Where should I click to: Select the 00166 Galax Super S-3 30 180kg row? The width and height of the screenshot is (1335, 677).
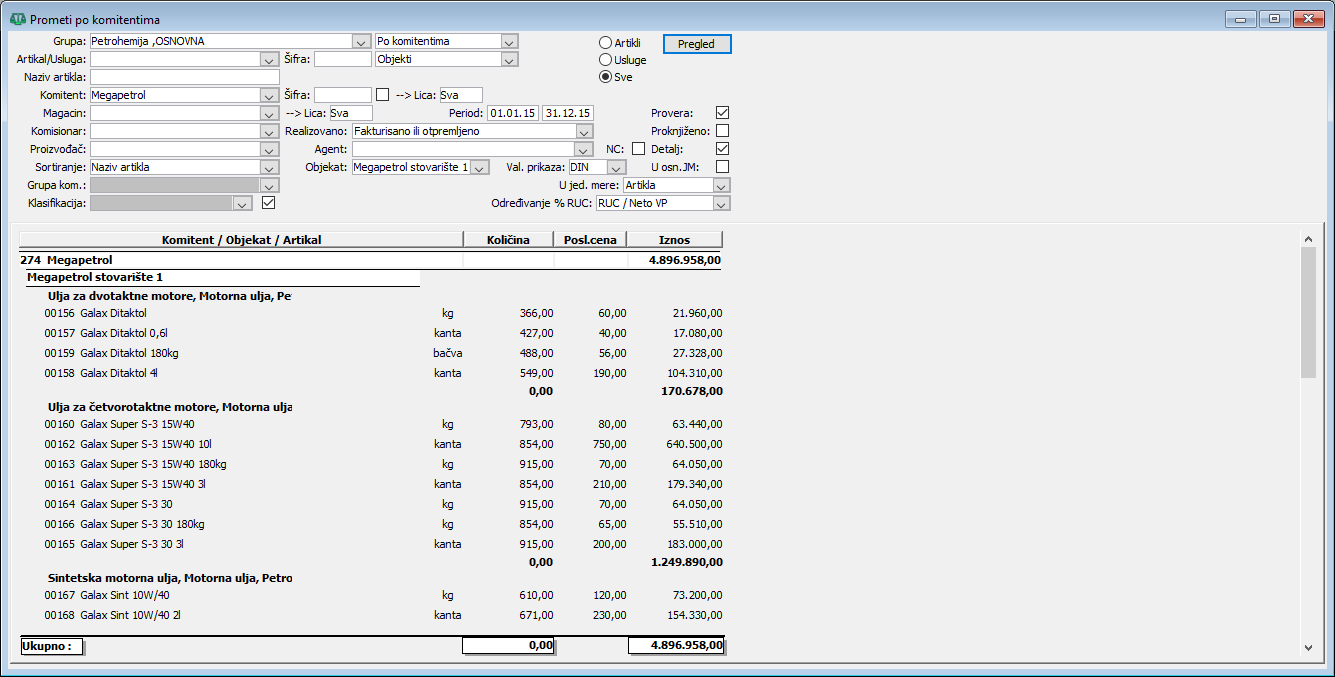(383, 524)
